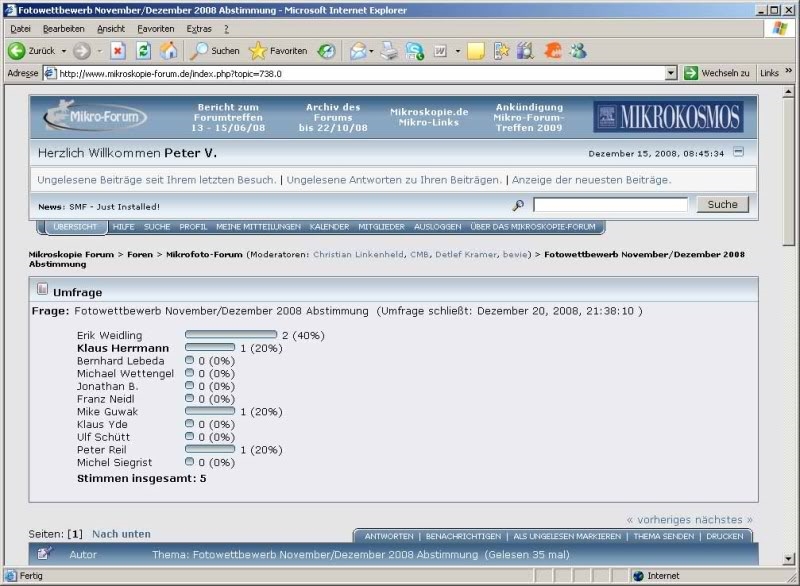Image resolution: width=800 pixels, height=586 pixels.
Task: Open the MIKROKOSMOS banner image
Action: 668,117
